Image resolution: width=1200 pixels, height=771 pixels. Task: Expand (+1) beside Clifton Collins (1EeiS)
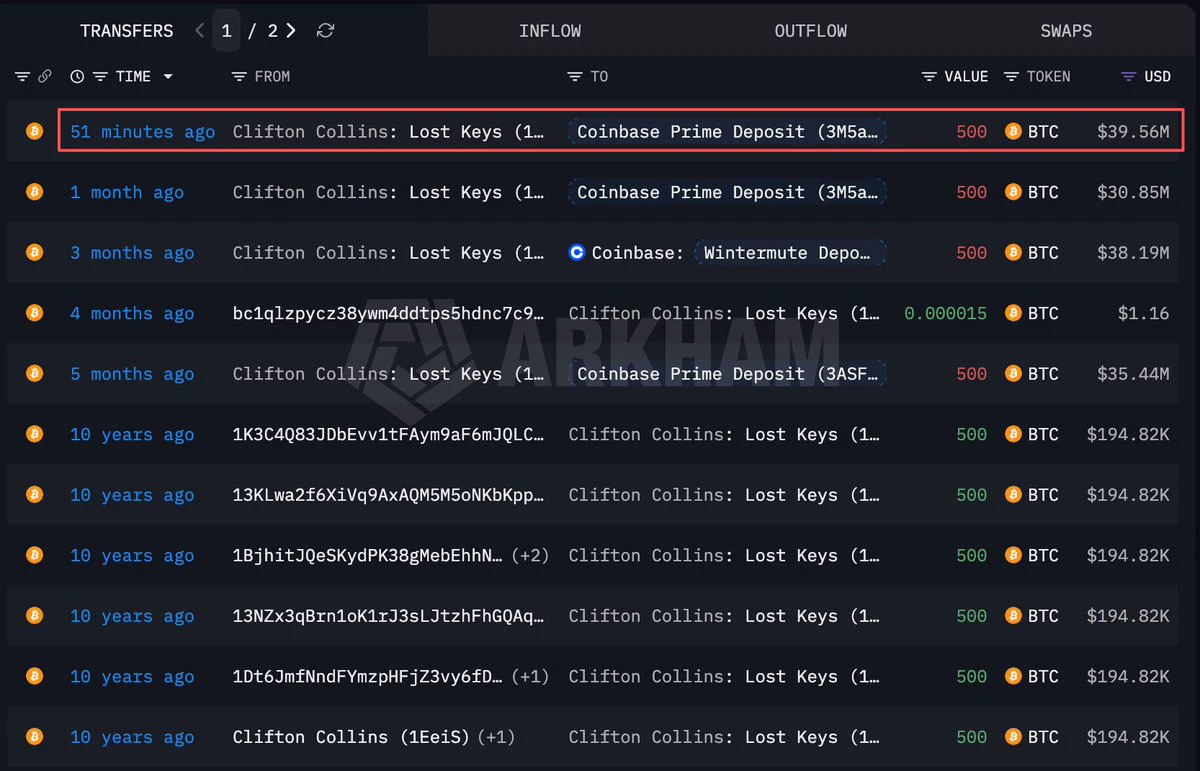[x=496, y=737]
